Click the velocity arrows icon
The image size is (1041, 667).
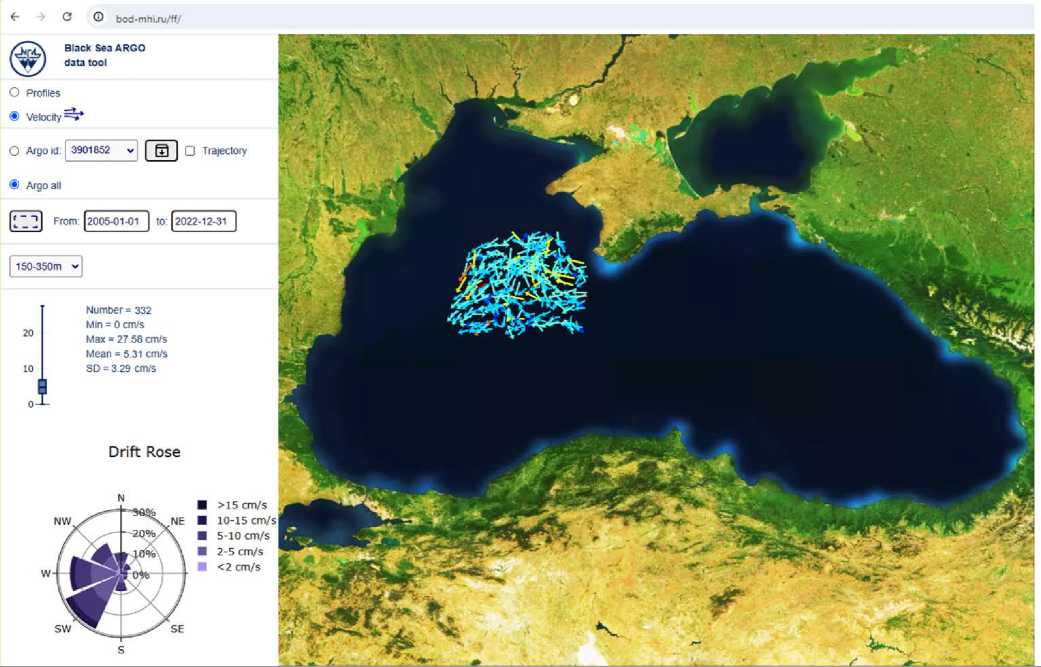tap(74, 115)
